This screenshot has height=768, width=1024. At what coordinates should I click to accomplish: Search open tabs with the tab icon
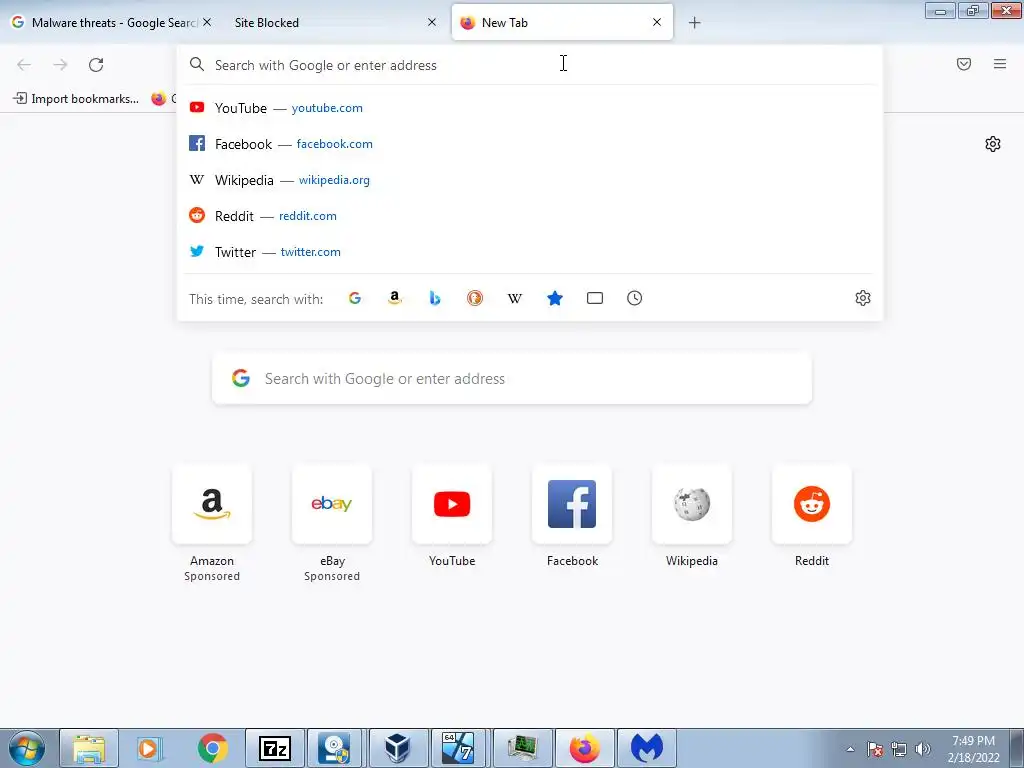click(594, 298)
